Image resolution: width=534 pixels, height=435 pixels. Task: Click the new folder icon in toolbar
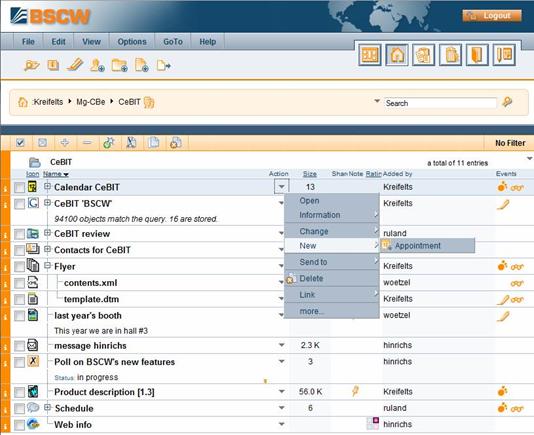(119, 65)
